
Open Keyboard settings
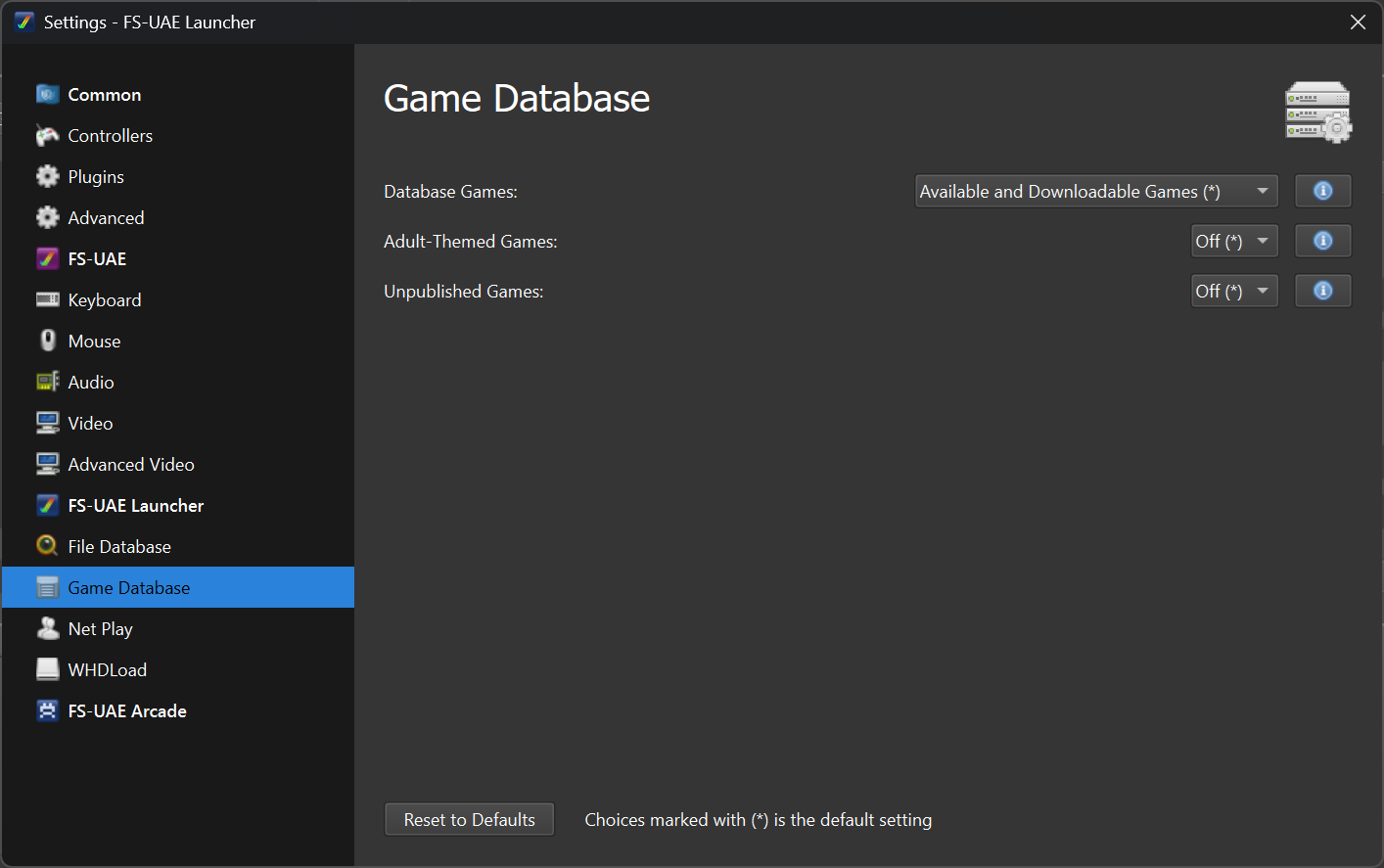click(178, 299)
